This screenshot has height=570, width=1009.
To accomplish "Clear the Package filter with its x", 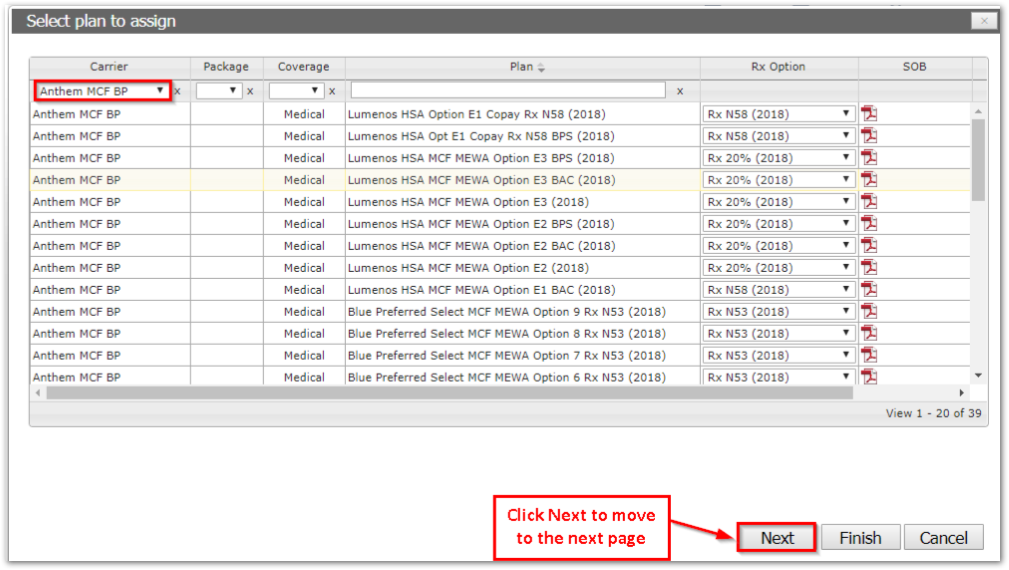I will pyautogui.click(x=250, y=91).
